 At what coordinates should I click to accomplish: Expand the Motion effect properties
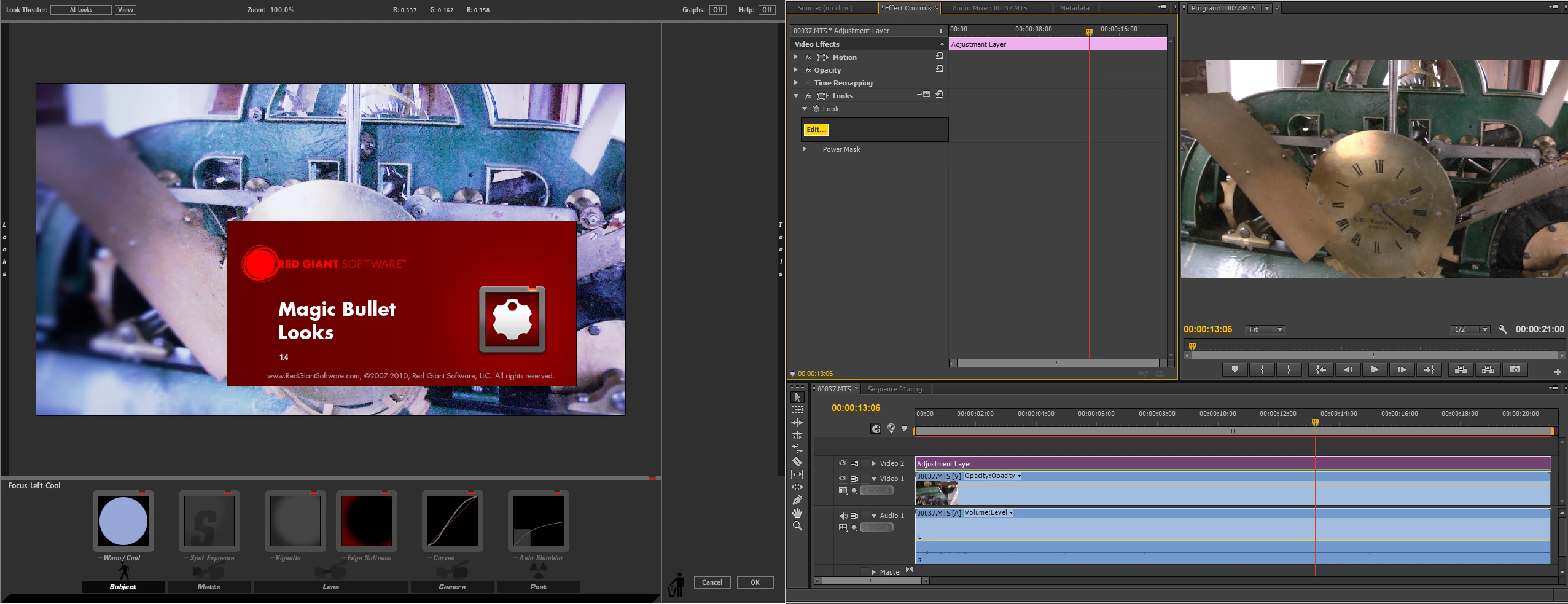(796, 57)
